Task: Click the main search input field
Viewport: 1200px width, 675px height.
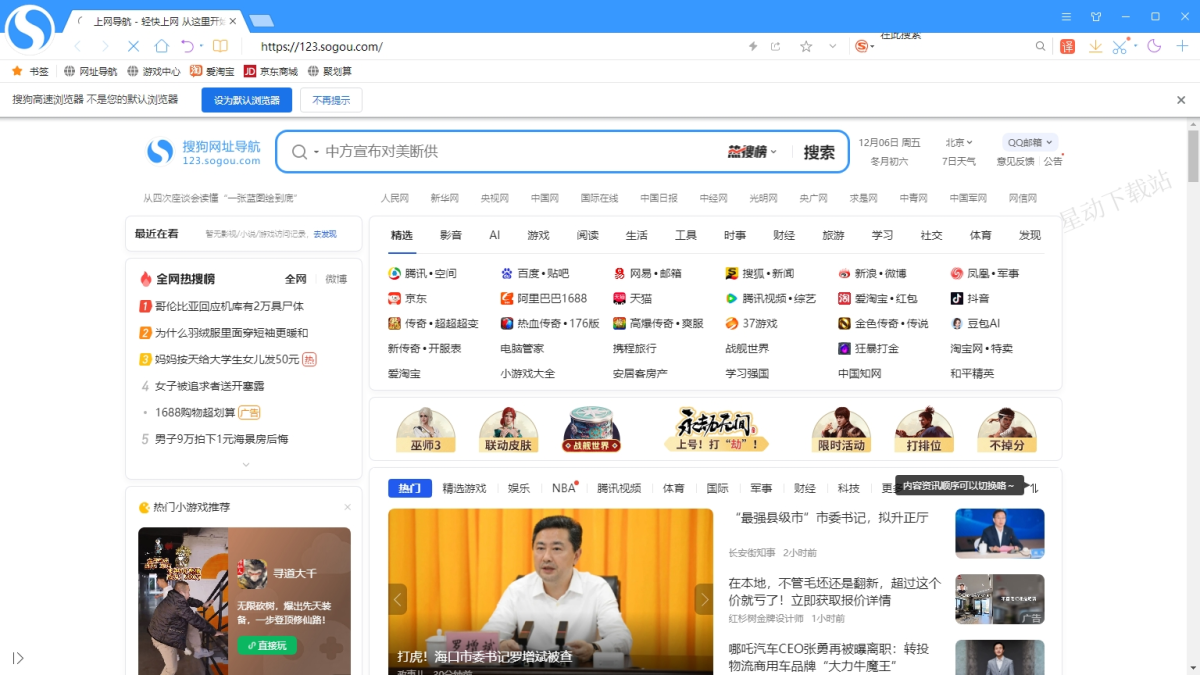Action: [x=520, y=152]
